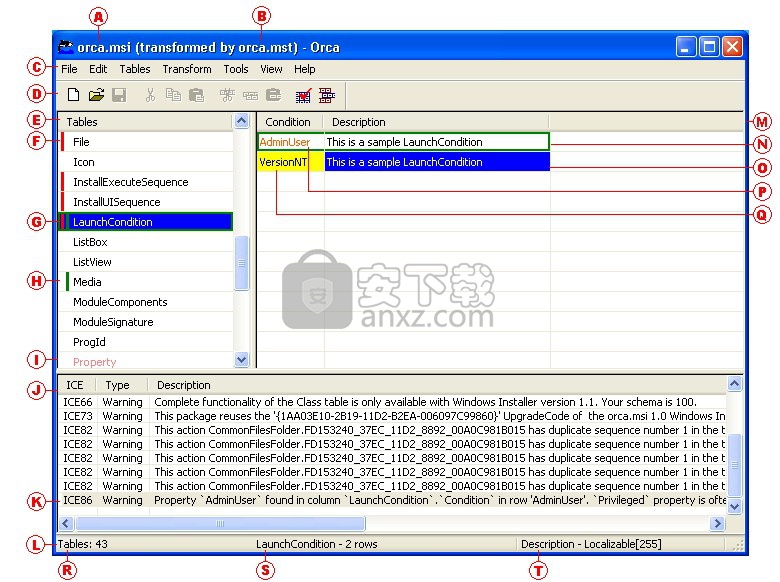
Task: Select the InstallExecuteSequence table
Action: pos(146,182)
